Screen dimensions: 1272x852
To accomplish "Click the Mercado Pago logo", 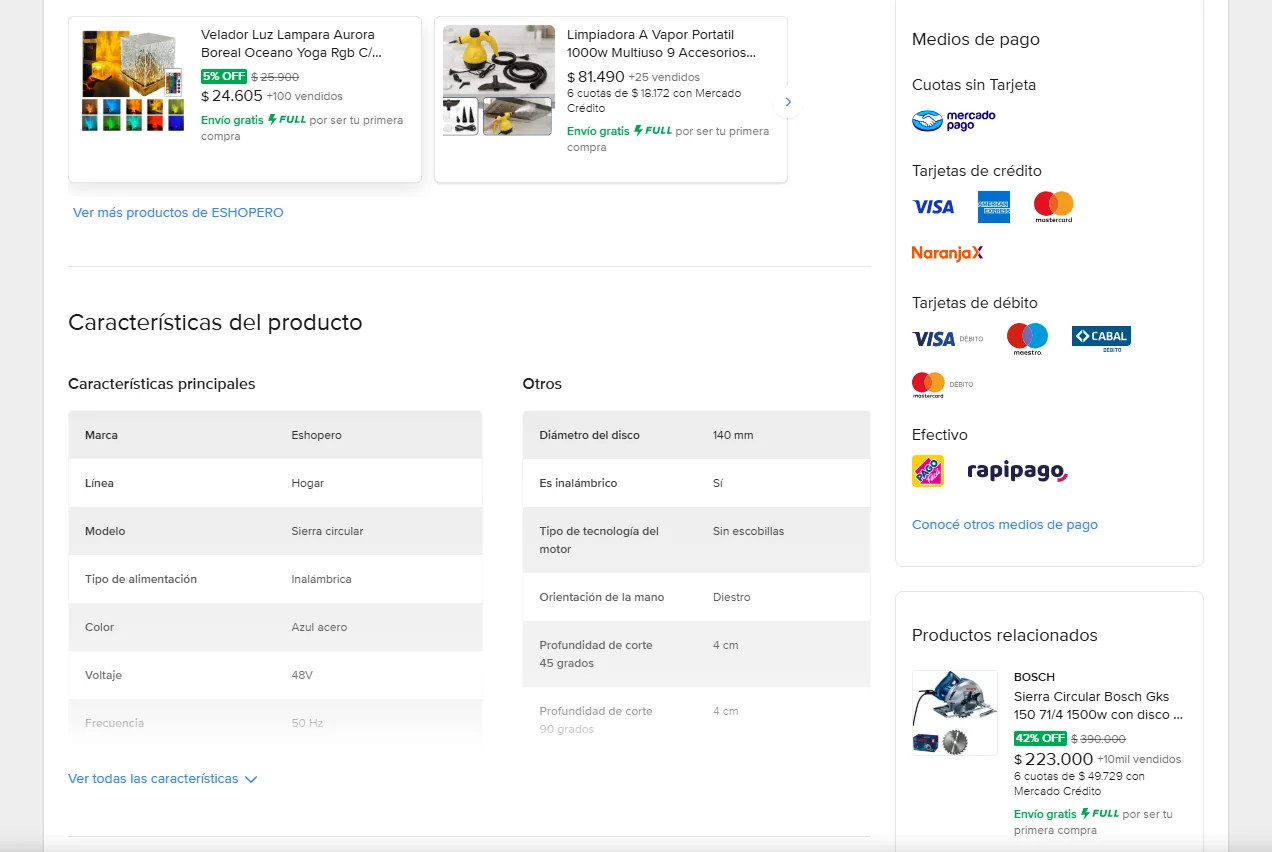I will (954, 121).
